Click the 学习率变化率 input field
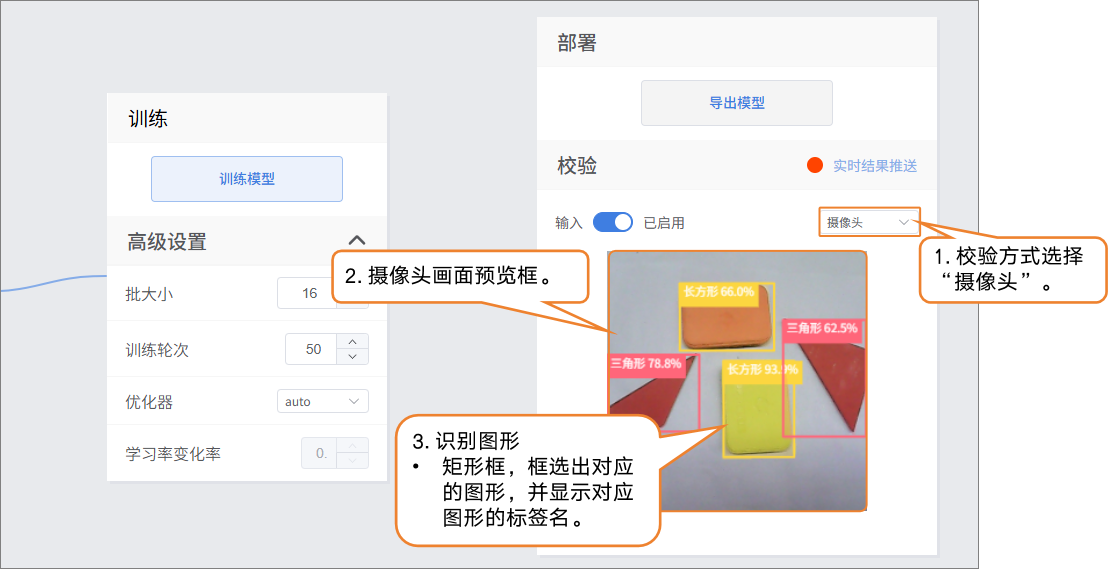This screenshot has width=1108, height=570. point(320,453)
